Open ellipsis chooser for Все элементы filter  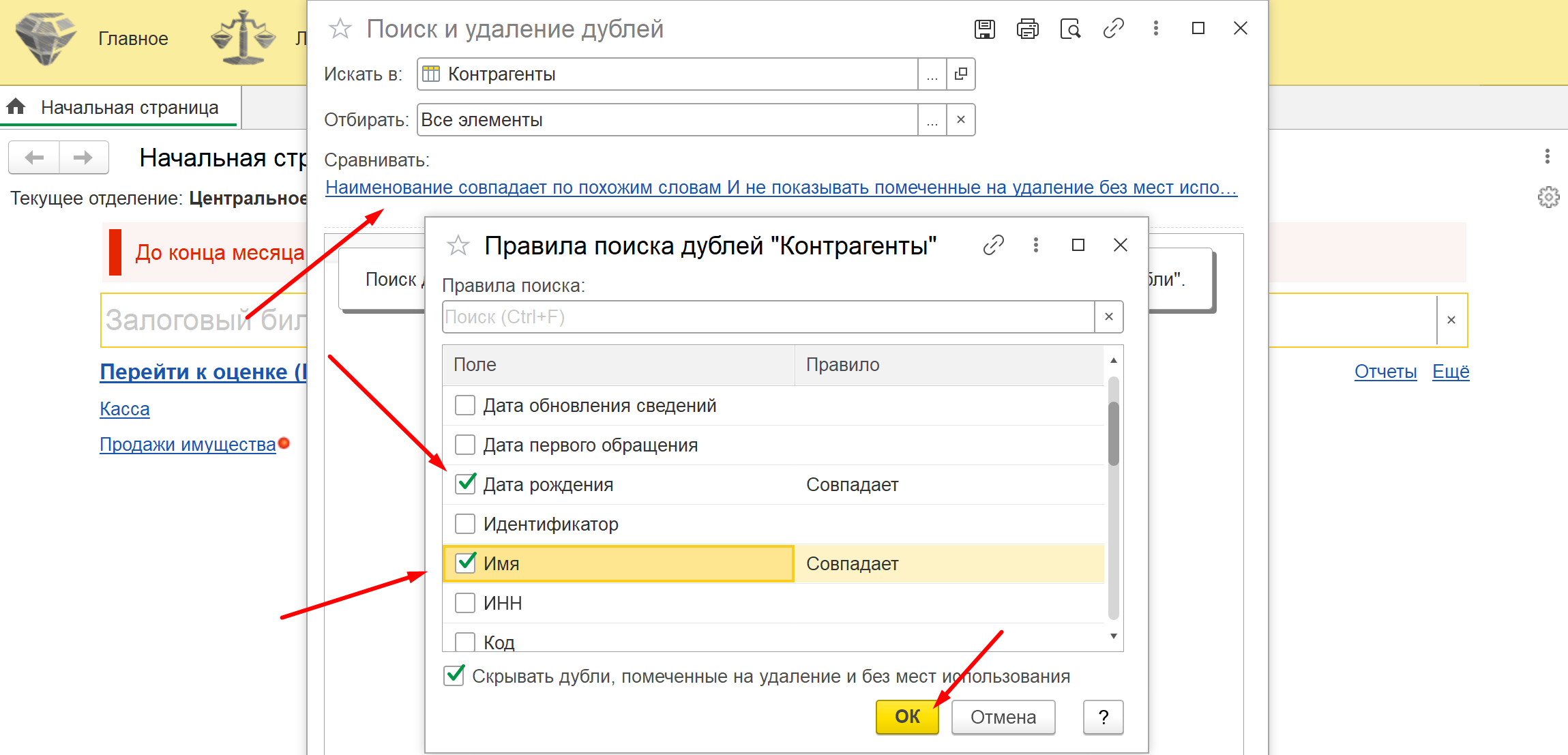pos(932,120)
